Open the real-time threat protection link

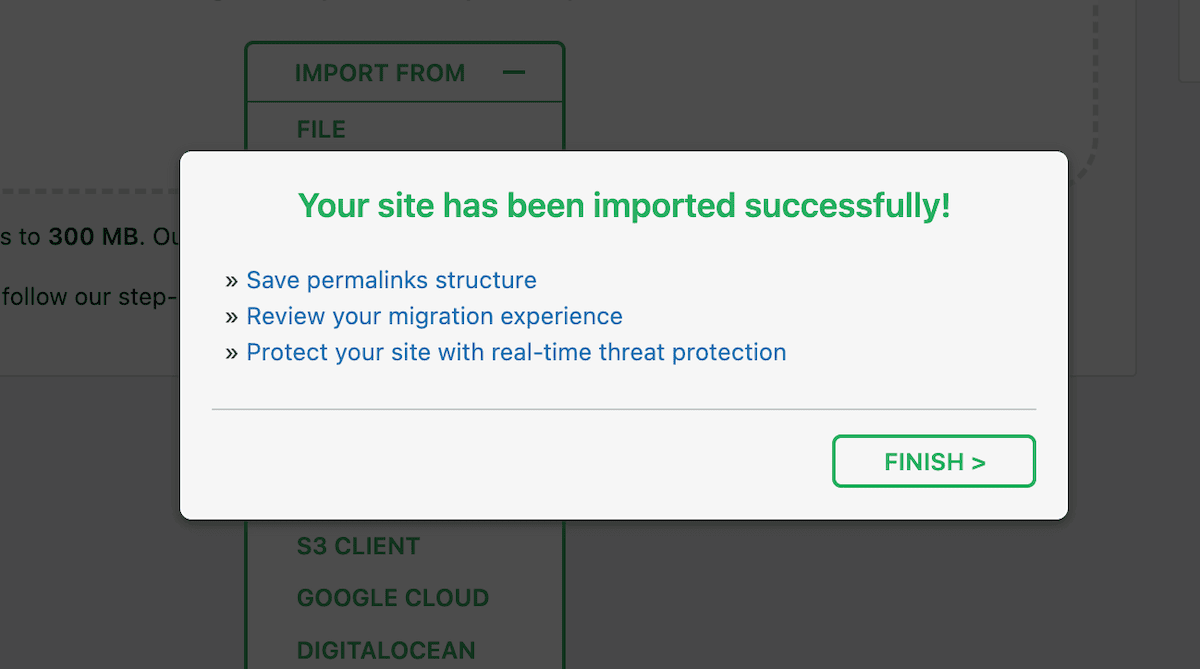(x=516, y=352)
